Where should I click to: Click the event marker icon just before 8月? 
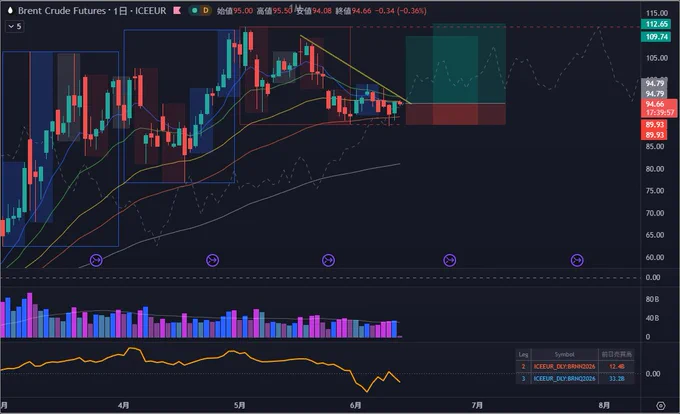pyautogui.click(x=577, y=260)
